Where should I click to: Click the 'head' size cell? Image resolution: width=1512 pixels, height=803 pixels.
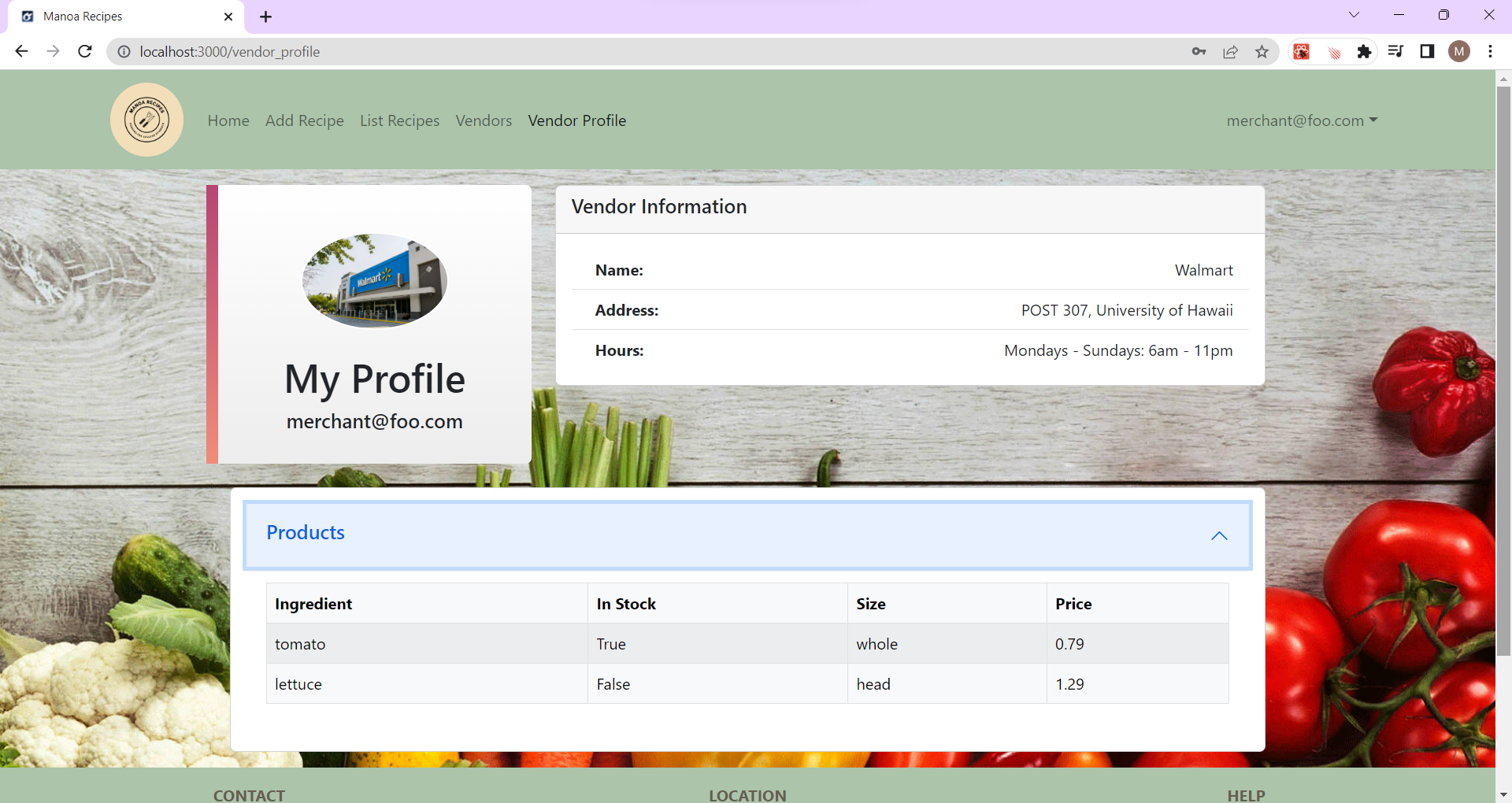pos(947,684)
